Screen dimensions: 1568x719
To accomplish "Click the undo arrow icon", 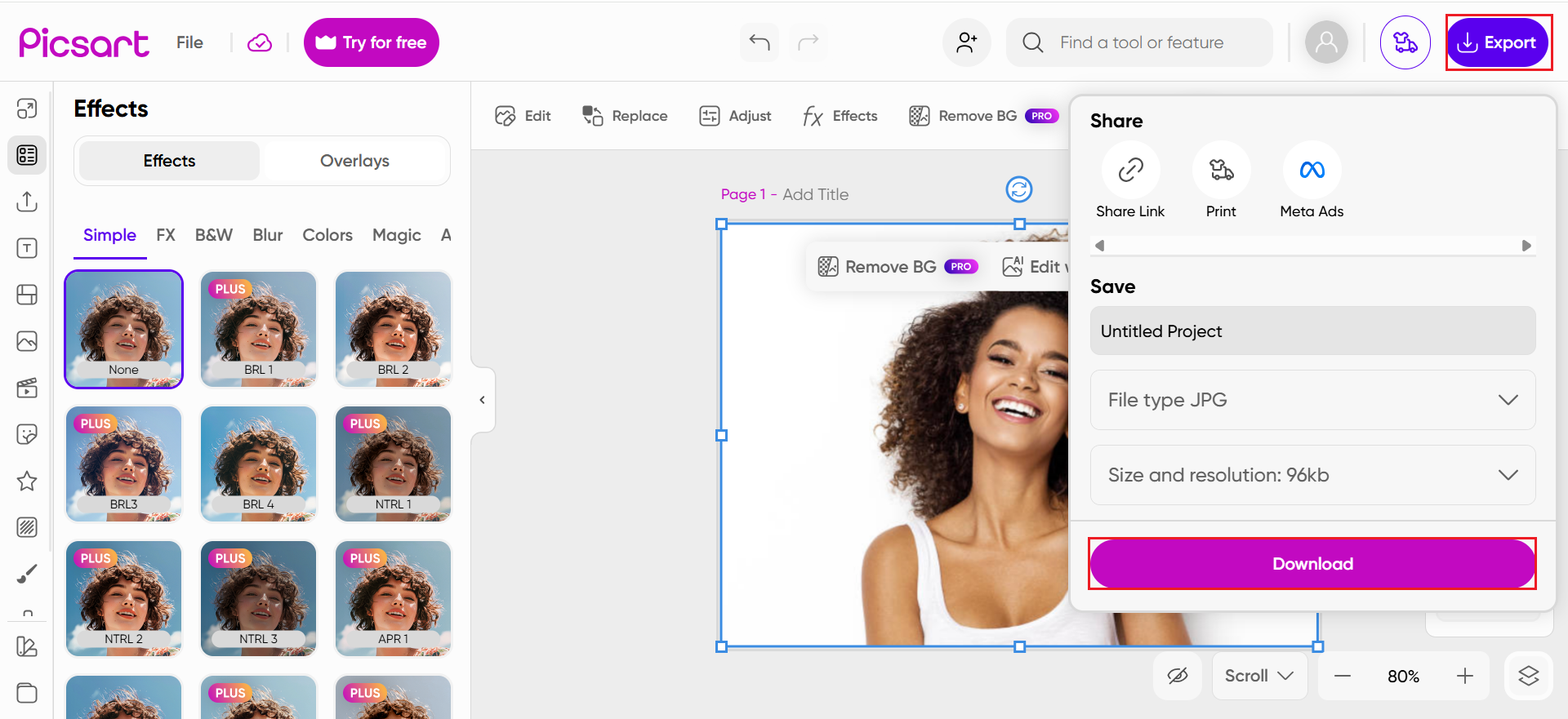I will pyautogui.click(x=759, y=42).
